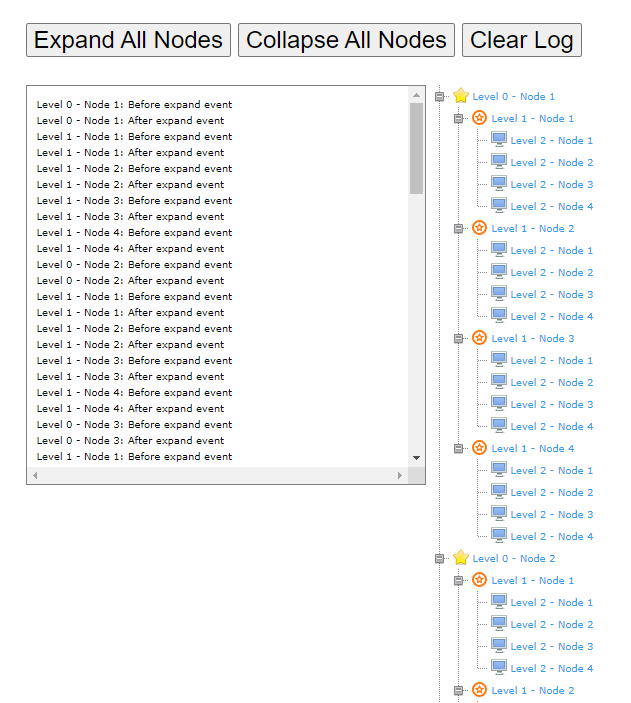Click orange star icon of Level 1 - Node 2 under Level 0 - Node 1

click(479, 228)
